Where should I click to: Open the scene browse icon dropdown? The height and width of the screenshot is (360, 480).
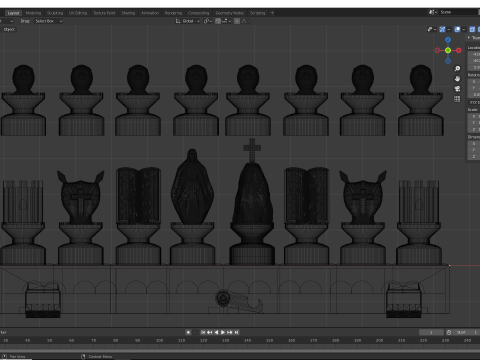tap(432, 12)
